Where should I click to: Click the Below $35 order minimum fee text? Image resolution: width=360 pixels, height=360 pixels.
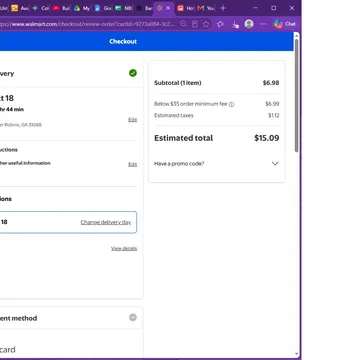coord(191,104)
